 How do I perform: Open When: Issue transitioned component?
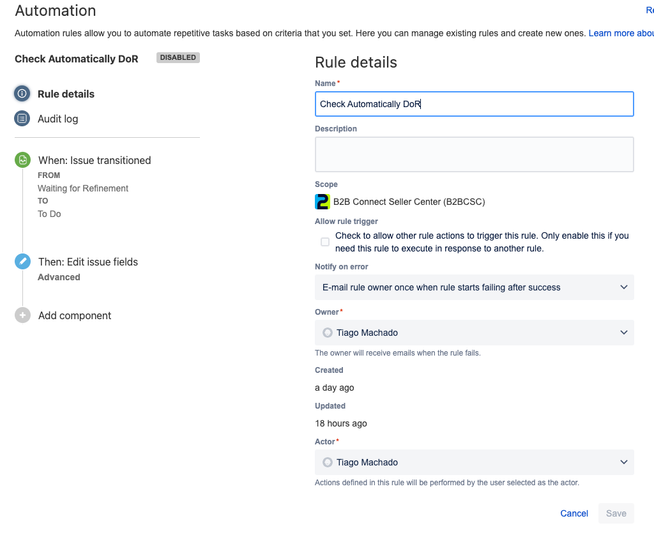95,160
